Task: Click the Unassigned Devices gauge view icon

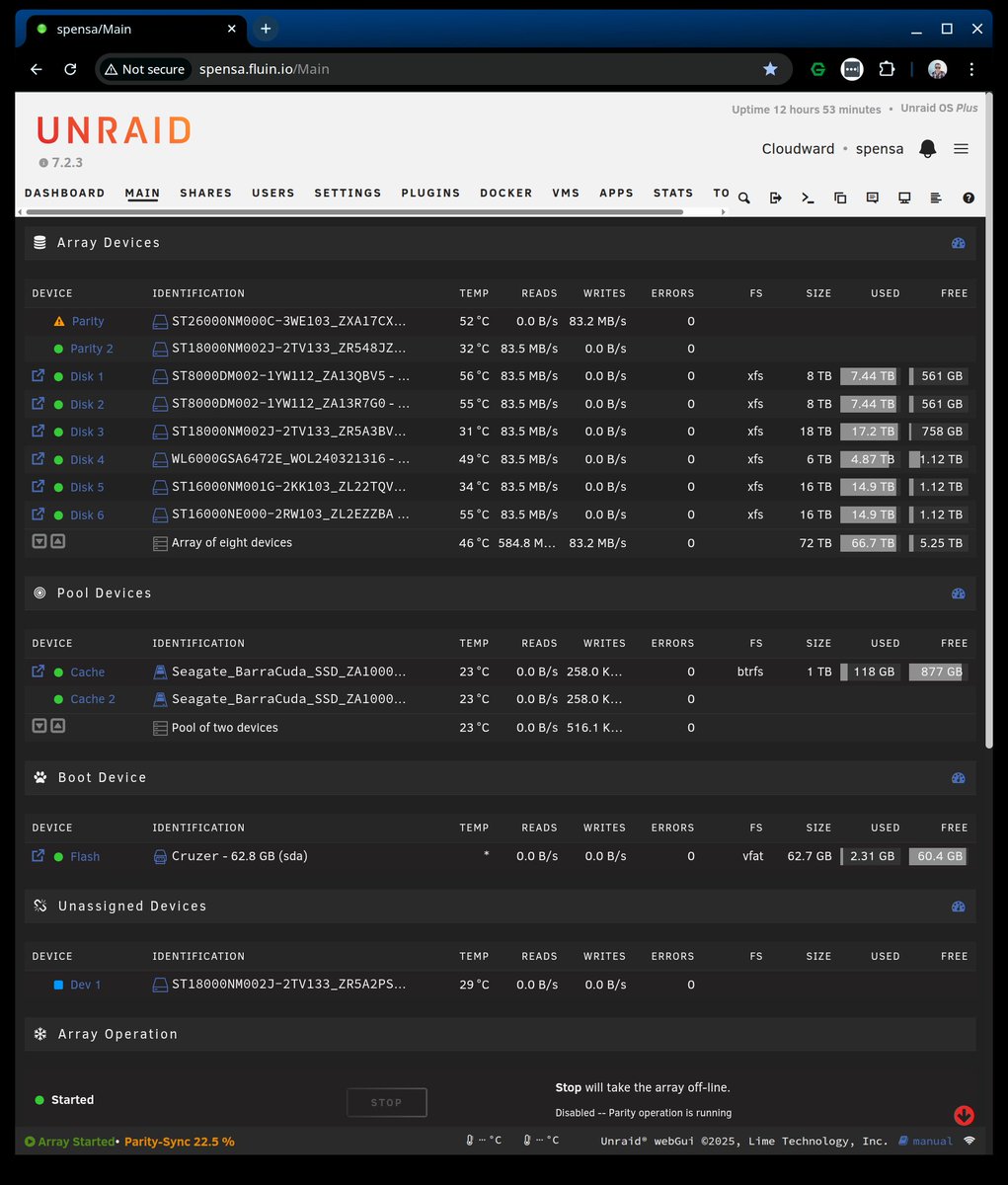Action: (958, 907)
